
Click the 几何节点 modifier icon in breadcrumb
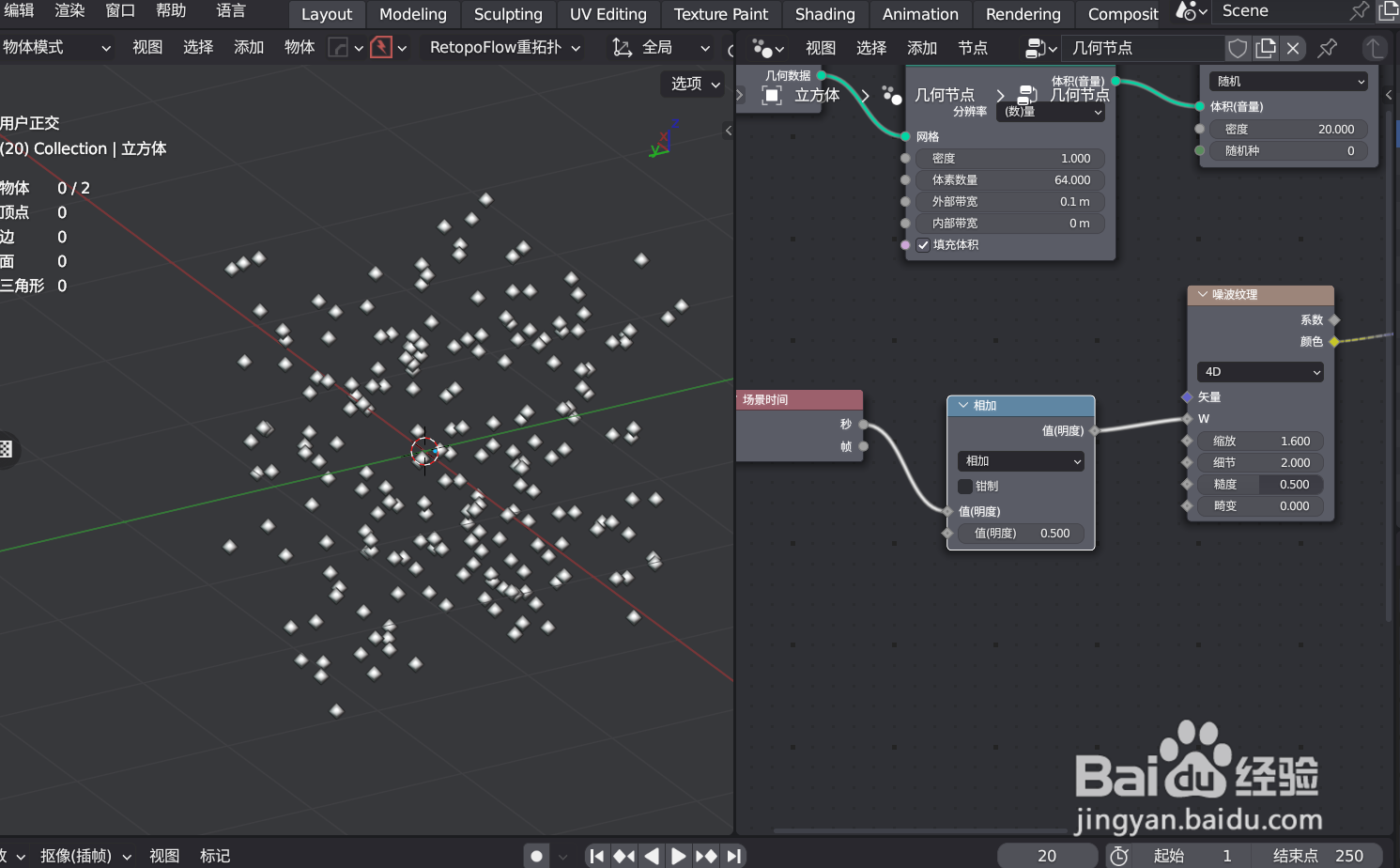[891, 95]
